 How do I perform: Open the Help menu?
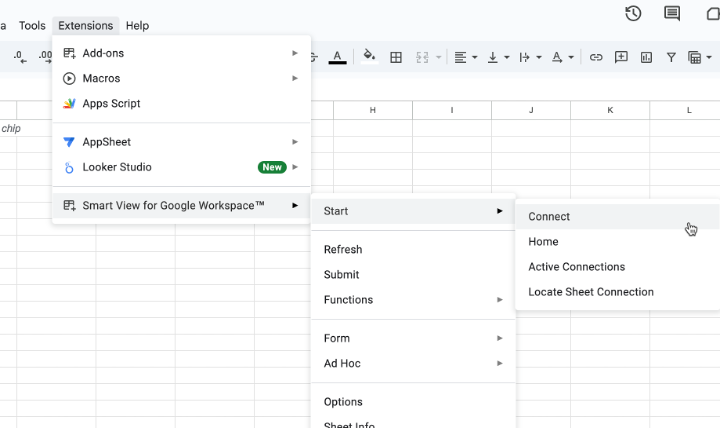click(137, 25)
